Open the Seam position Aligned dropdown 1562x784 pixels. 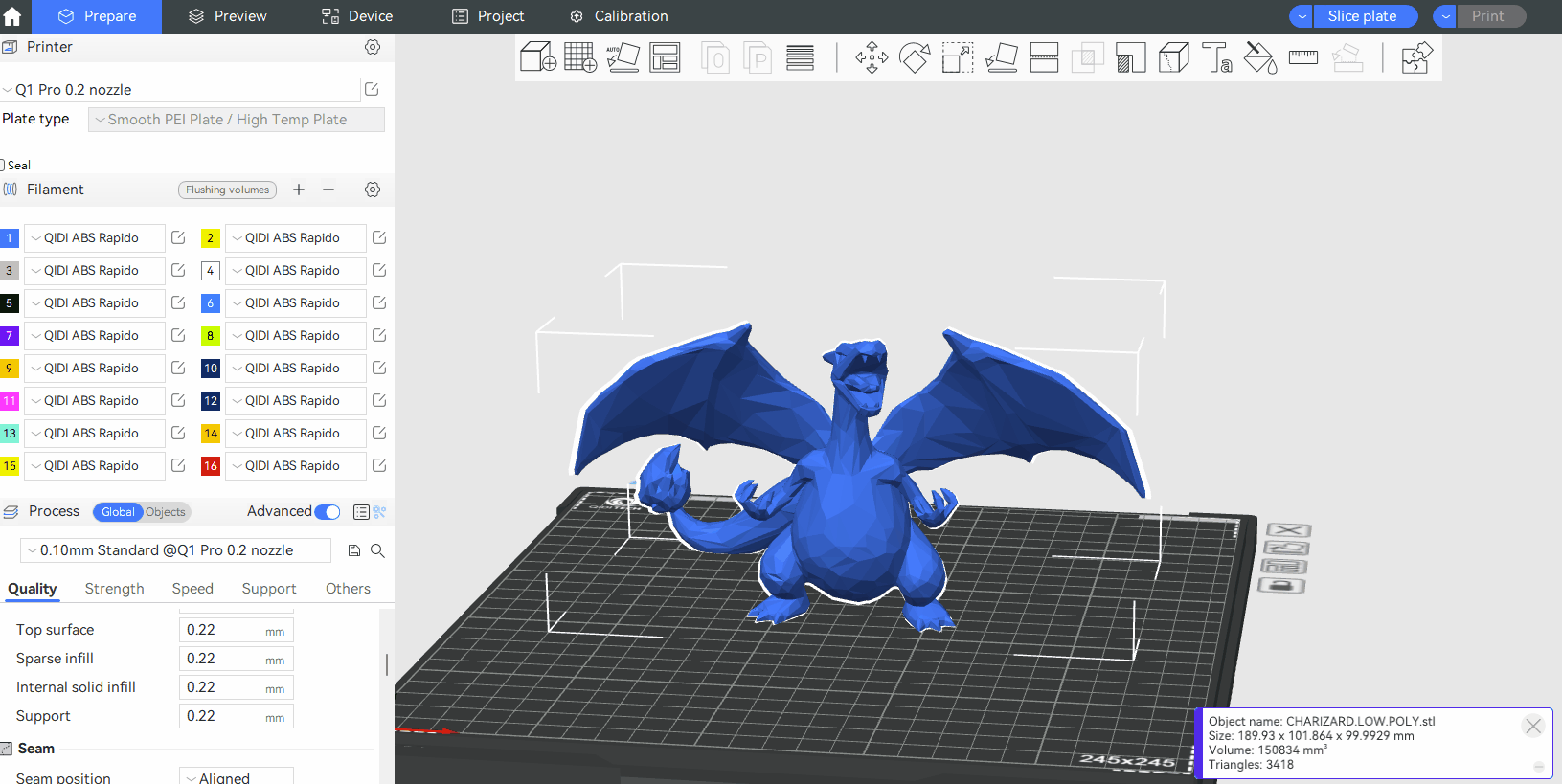236,777
